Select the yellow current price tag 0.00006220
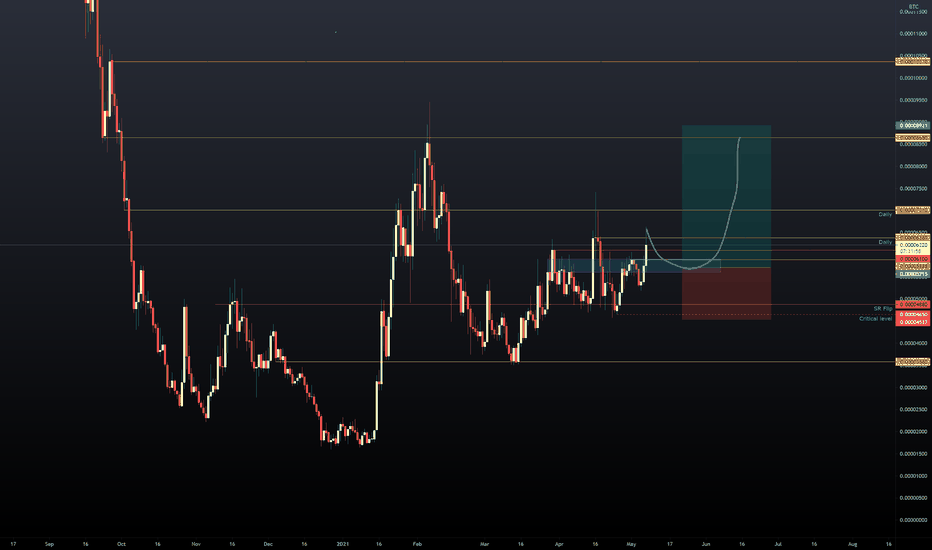Viewport: 932px width, 550px height. 912,245
